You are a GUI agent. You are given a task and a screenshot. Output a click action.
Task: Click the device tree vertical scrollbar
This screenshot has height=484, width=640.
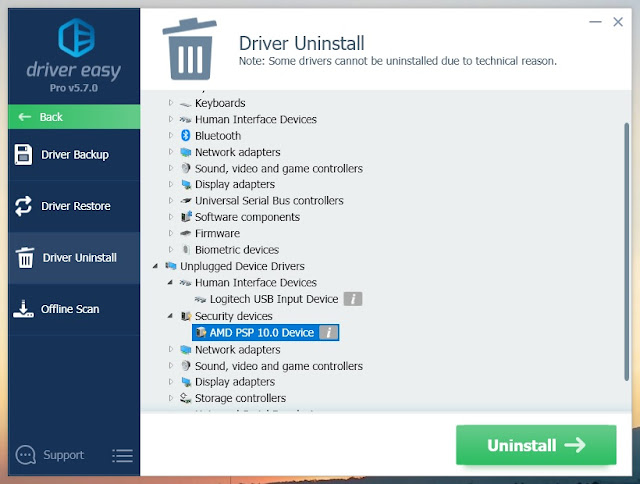[x=627, y=252]
